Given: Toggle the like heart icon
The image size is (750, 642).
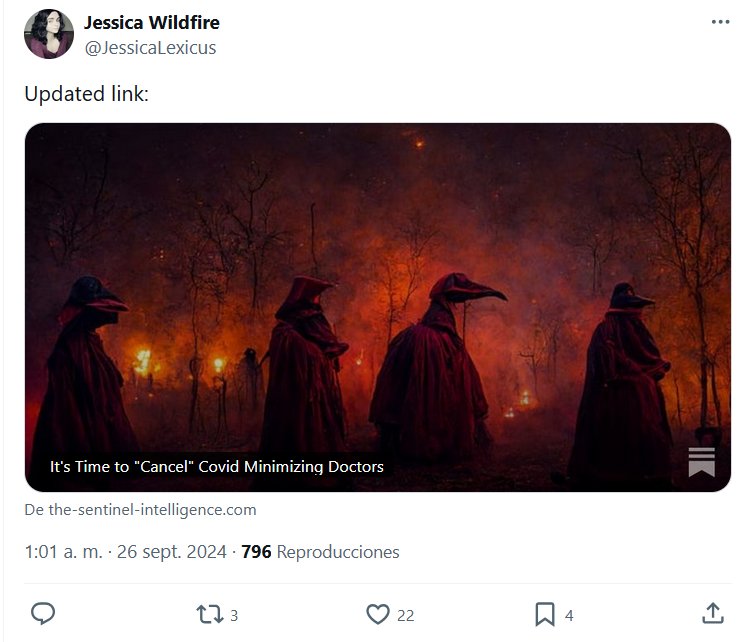Looking at the screenshot, I should [376, 614].
